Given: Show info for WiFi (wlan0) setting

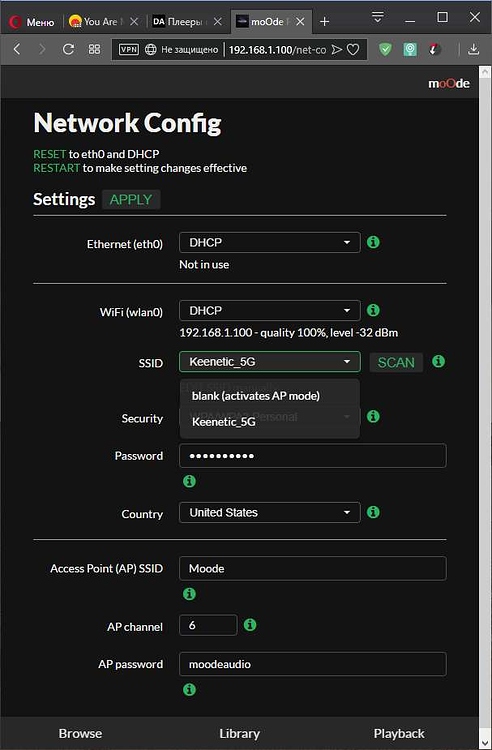Looking at the screenshot, I should (373, 310).
